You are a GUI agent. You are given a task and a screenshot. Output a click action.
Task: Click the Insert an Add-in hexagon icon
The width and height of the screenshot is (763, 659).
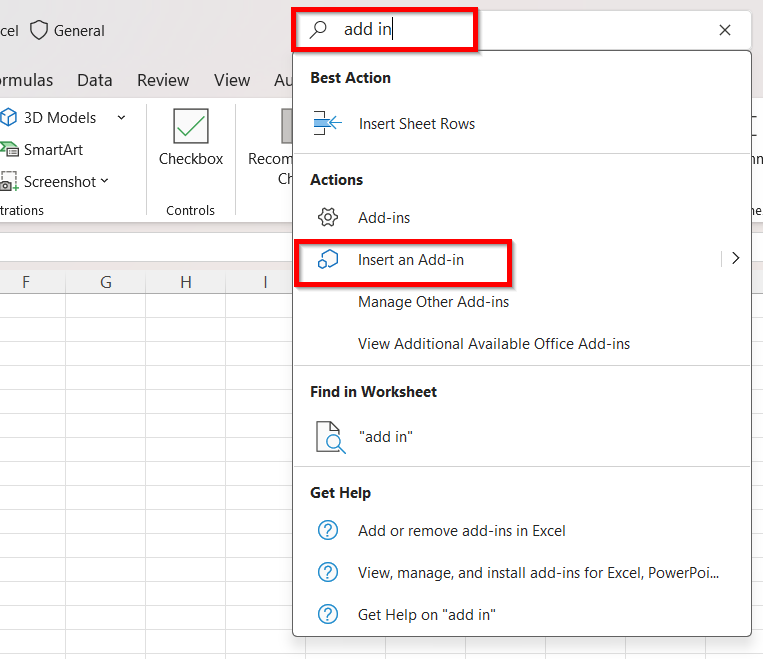(x=327, y=259)
